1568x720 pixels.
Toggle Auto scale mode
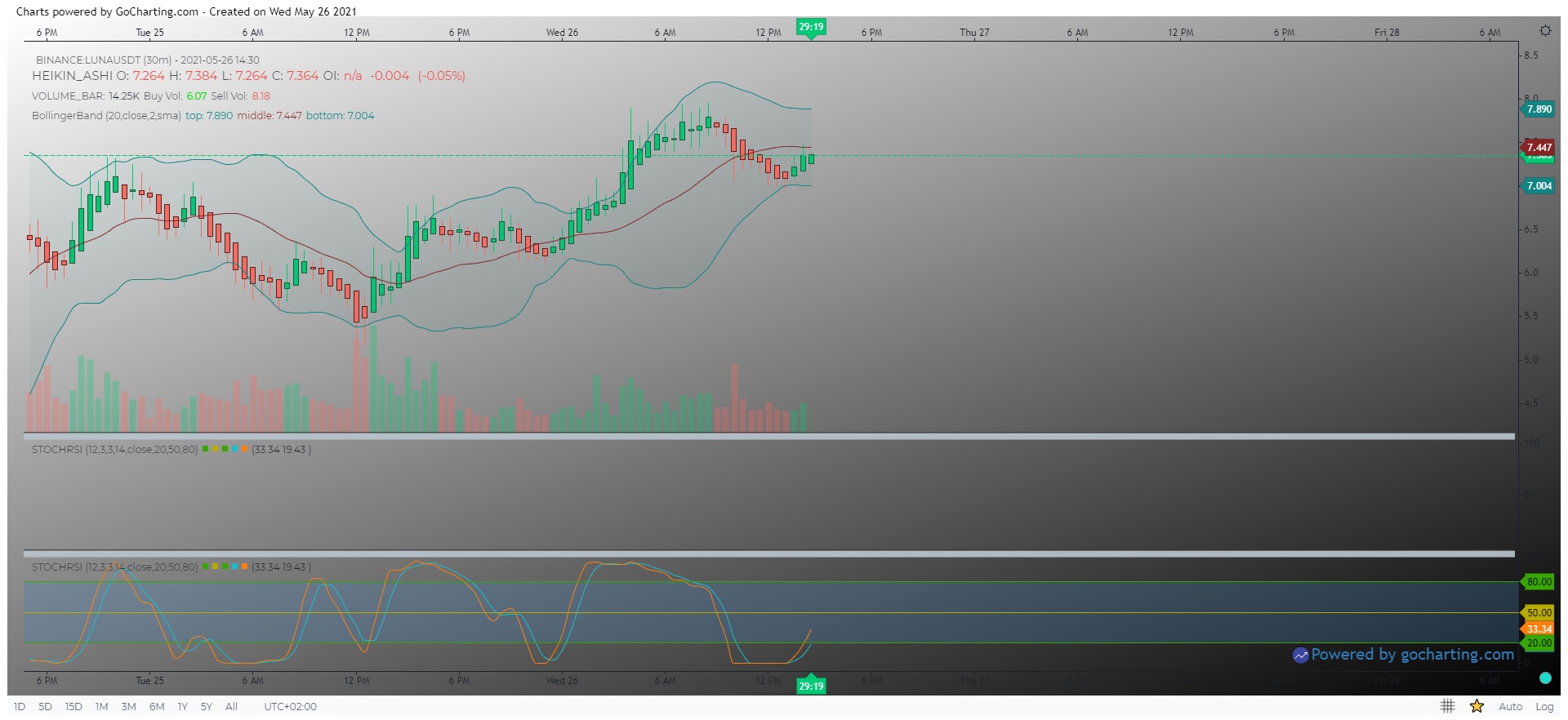coord(1510,707)
